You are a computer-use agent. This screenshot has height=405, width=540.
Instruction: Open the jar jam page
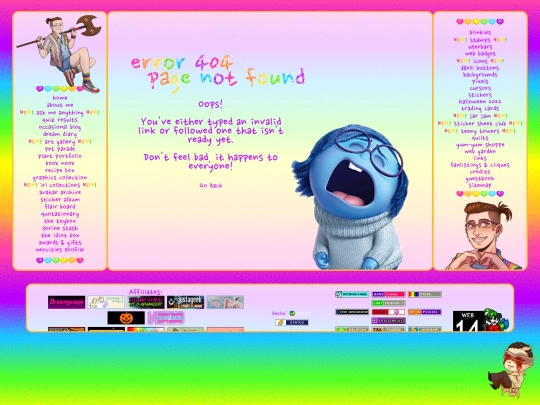pos(480,116)
